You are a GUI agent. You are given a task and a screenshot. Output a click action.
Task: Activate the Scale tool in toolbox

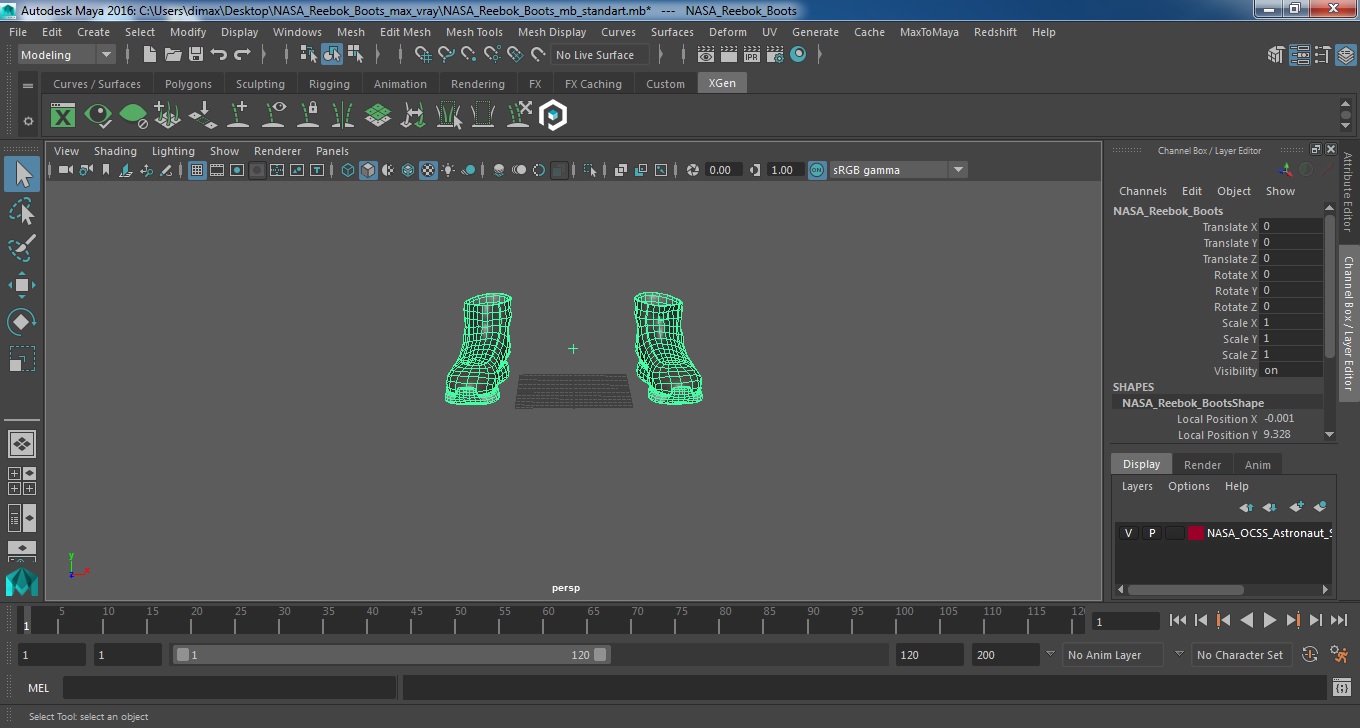click(x=22, y=359)
